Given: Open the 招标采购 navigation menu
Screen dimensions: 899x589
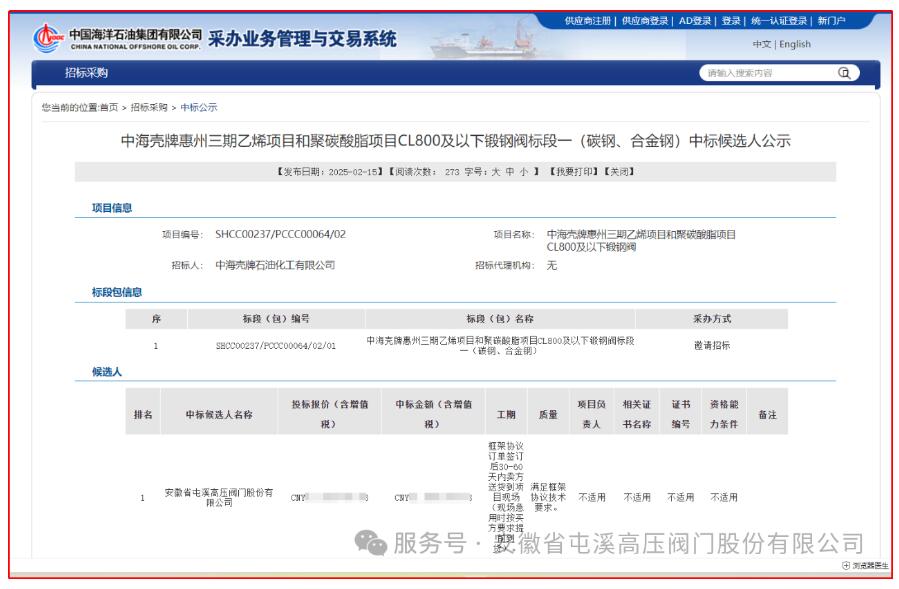Looking at the screenshot, I should coord(86,73).
